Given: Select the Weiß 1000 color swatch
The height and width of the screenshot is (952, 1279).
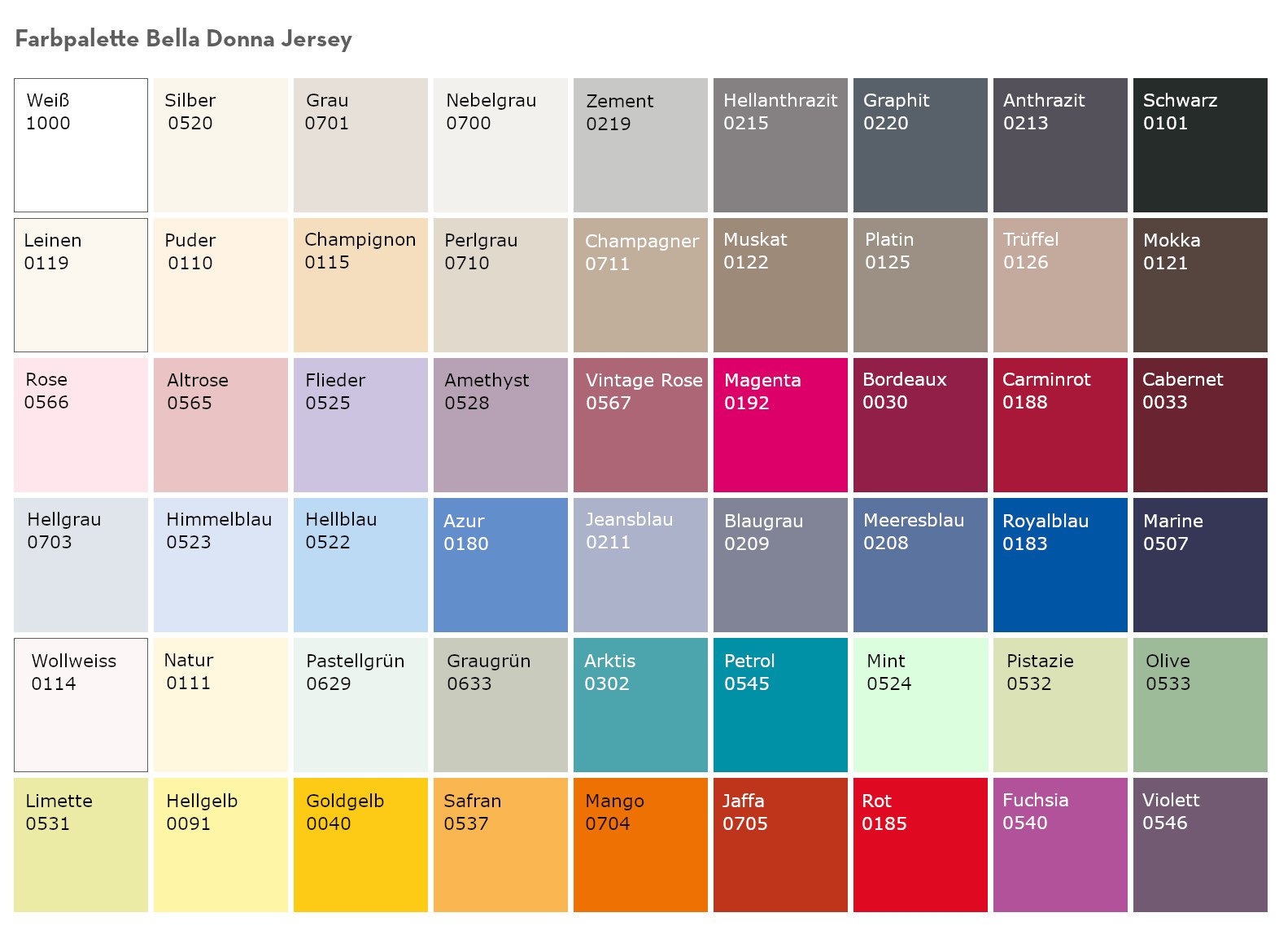Looking at the screenshot, I should coord(81,145).
